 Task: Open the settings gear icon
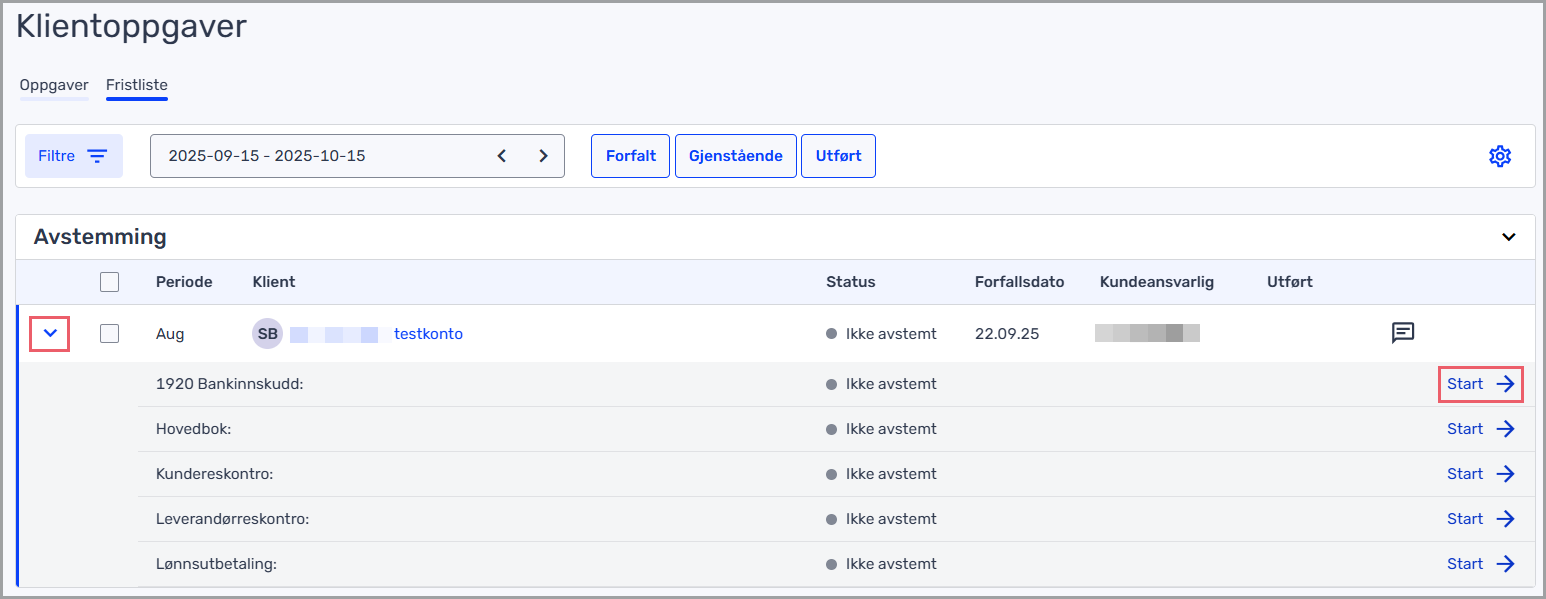tap(1499, 156)
